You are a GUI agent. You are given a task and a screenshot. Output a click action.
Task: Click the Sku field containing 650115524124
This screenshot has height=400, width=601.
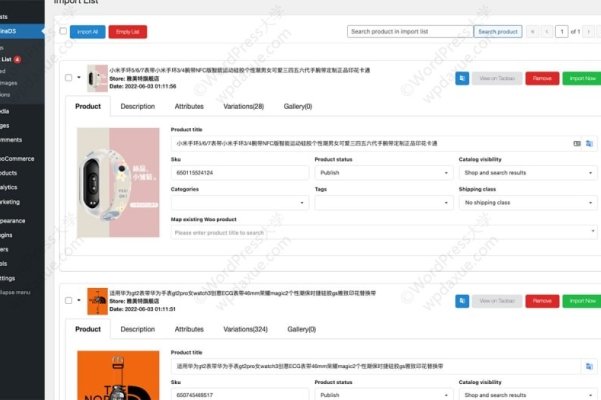(240, 173)
